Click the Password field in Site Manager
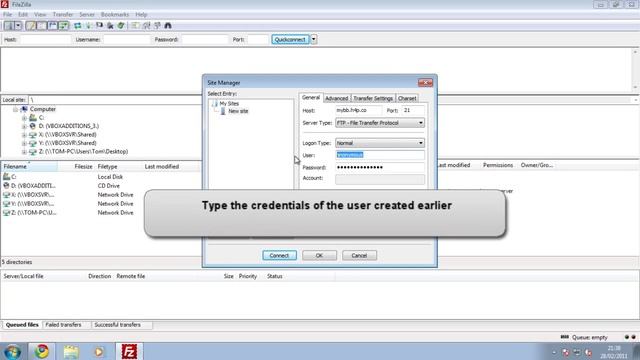 (380, 167)
